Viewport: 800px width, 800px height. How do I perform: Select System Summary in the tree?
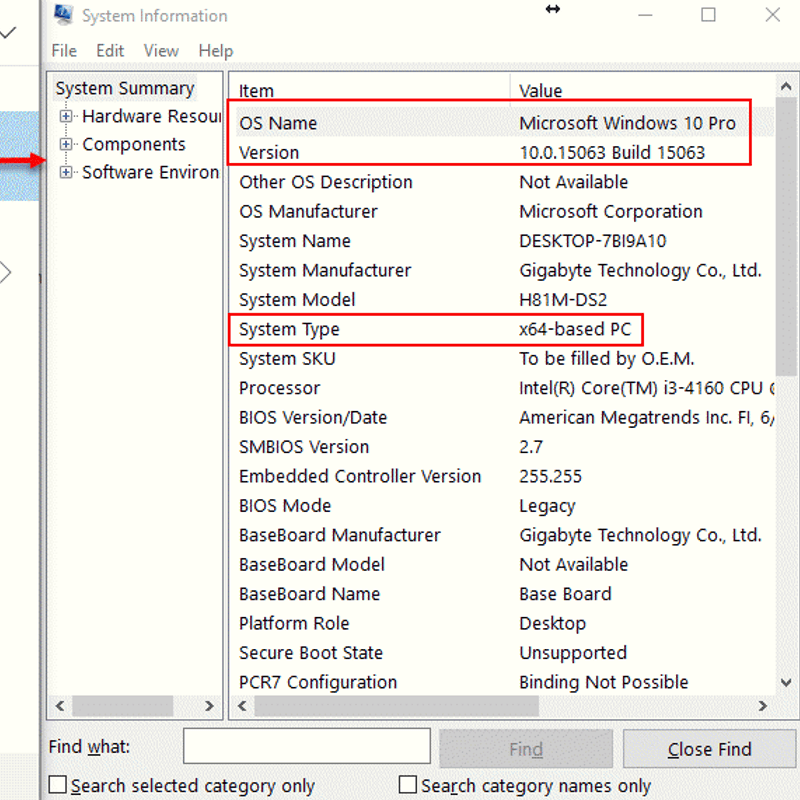pos(125,88)
